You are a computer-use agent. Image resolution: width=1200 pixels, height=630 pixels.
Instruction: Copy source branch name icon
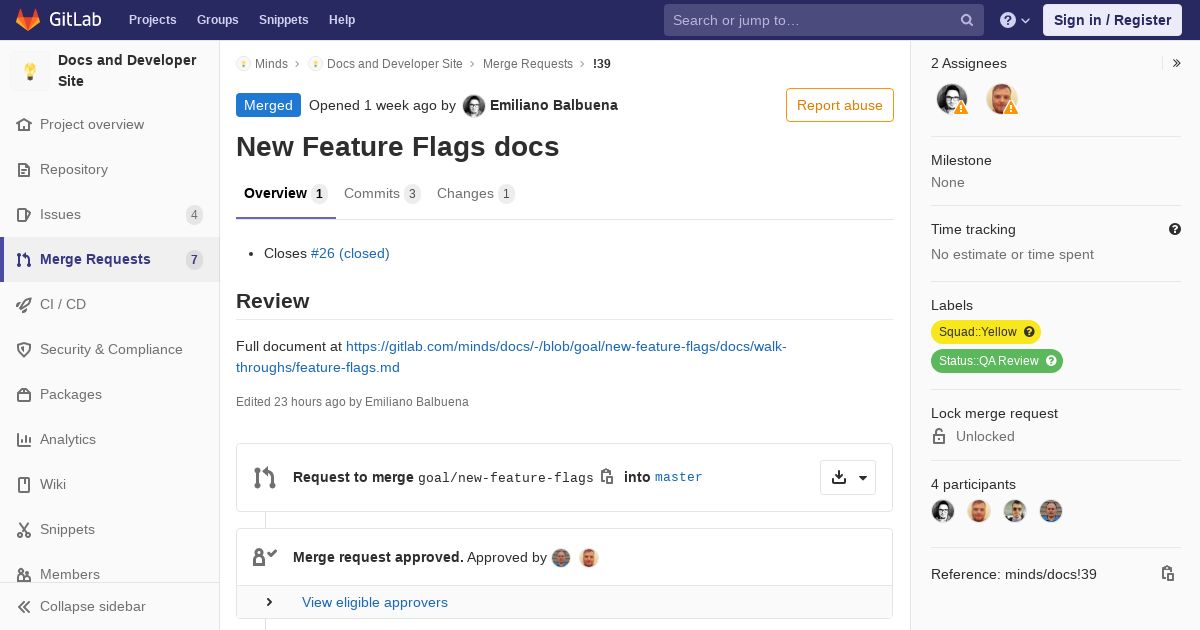pos(607,477)
